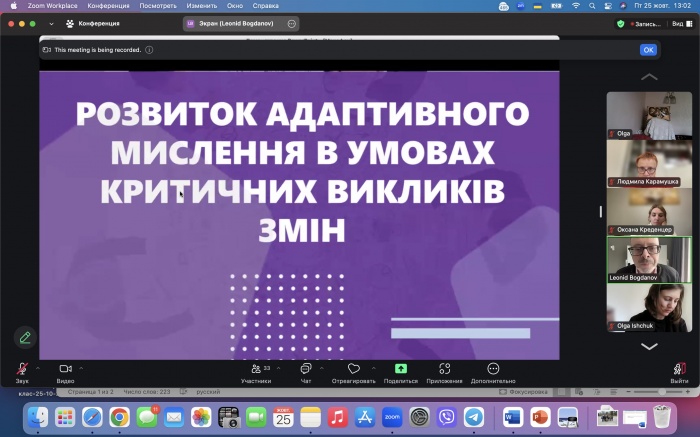
Task: Open the Приложения apps icon
Action: [444, 369]
